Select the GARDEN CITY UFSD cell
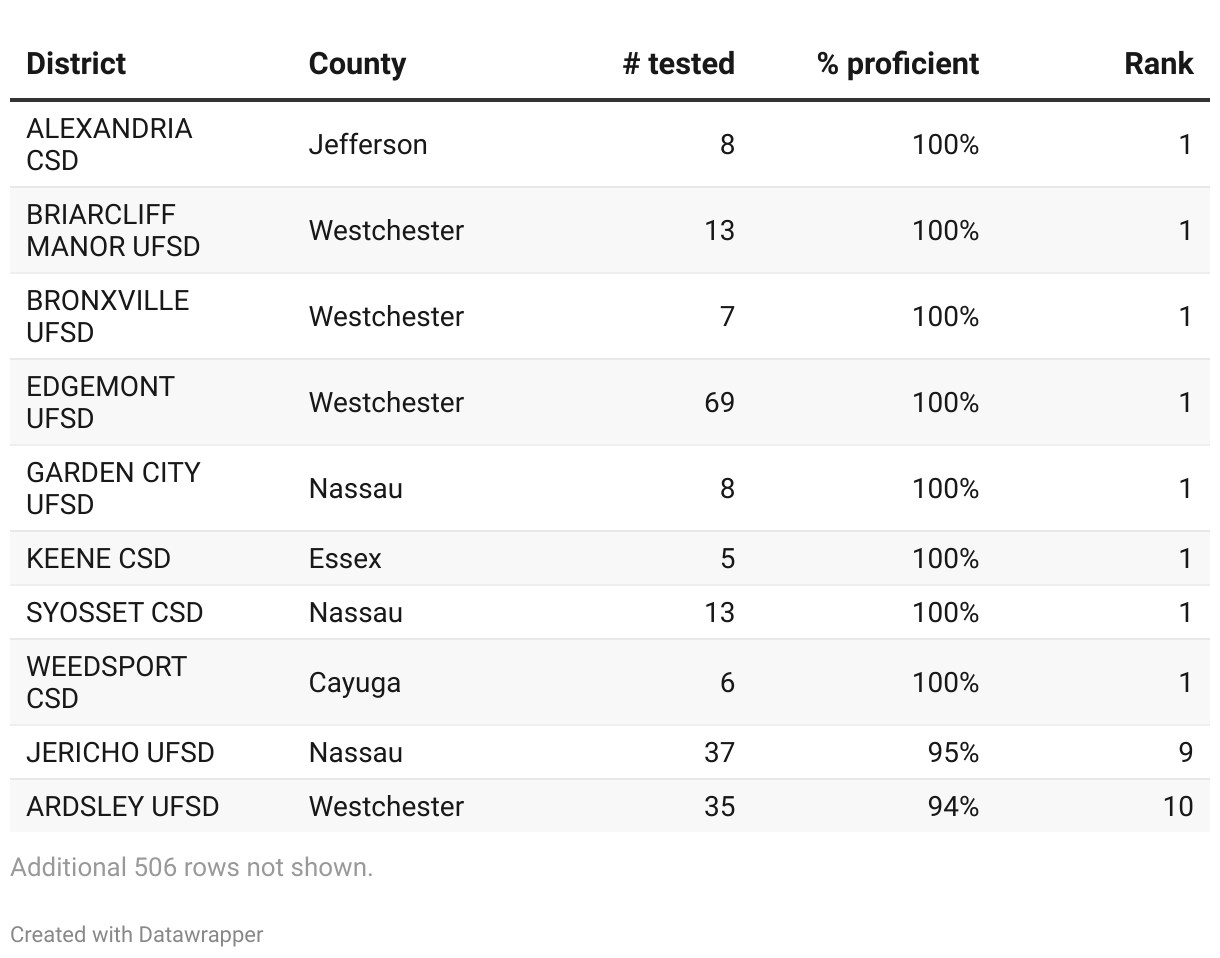This screenshot has height=958, width=1220. coord(113,488)
